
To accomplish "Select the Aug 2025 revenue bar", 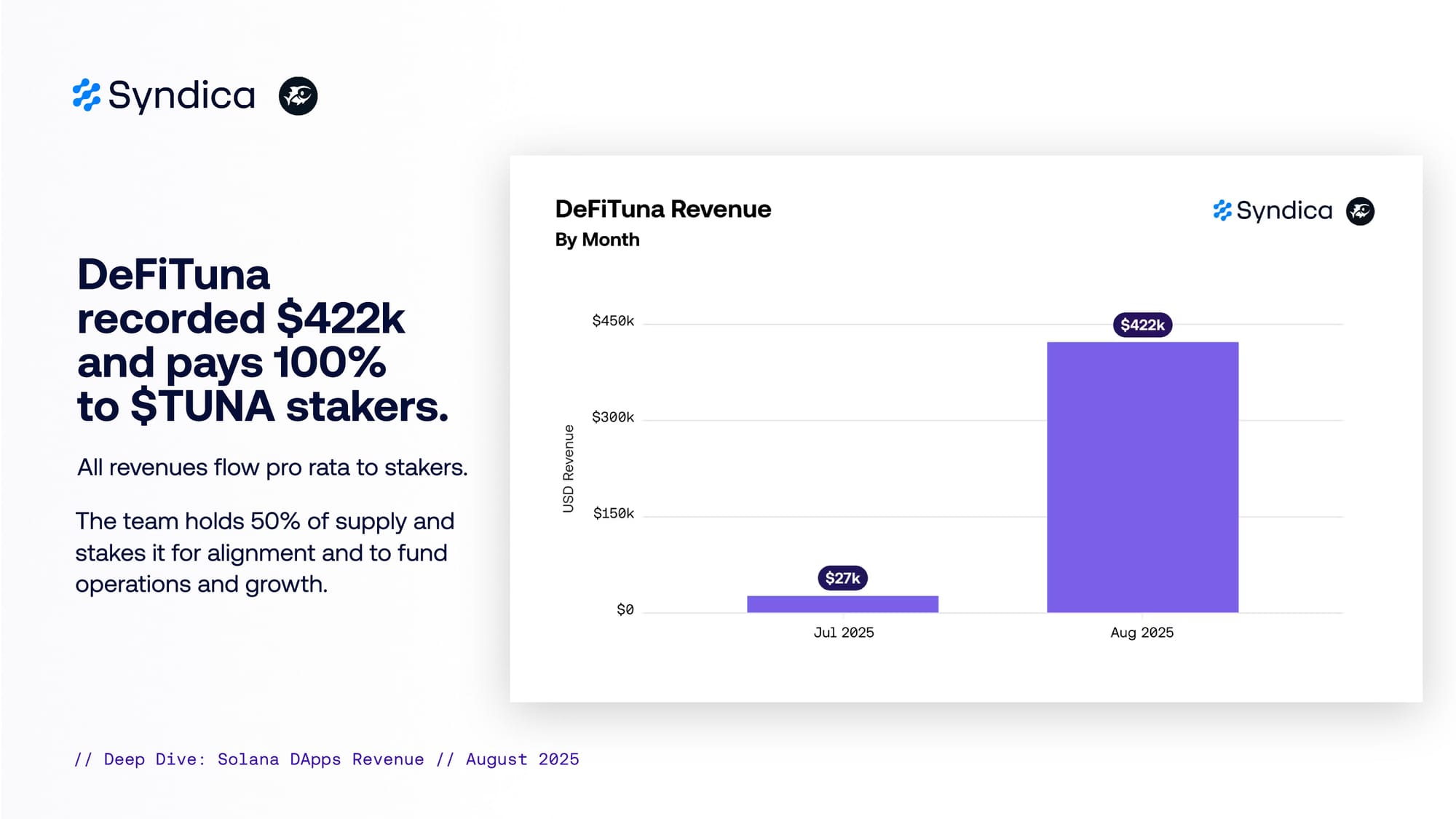I will (1142, 477).
